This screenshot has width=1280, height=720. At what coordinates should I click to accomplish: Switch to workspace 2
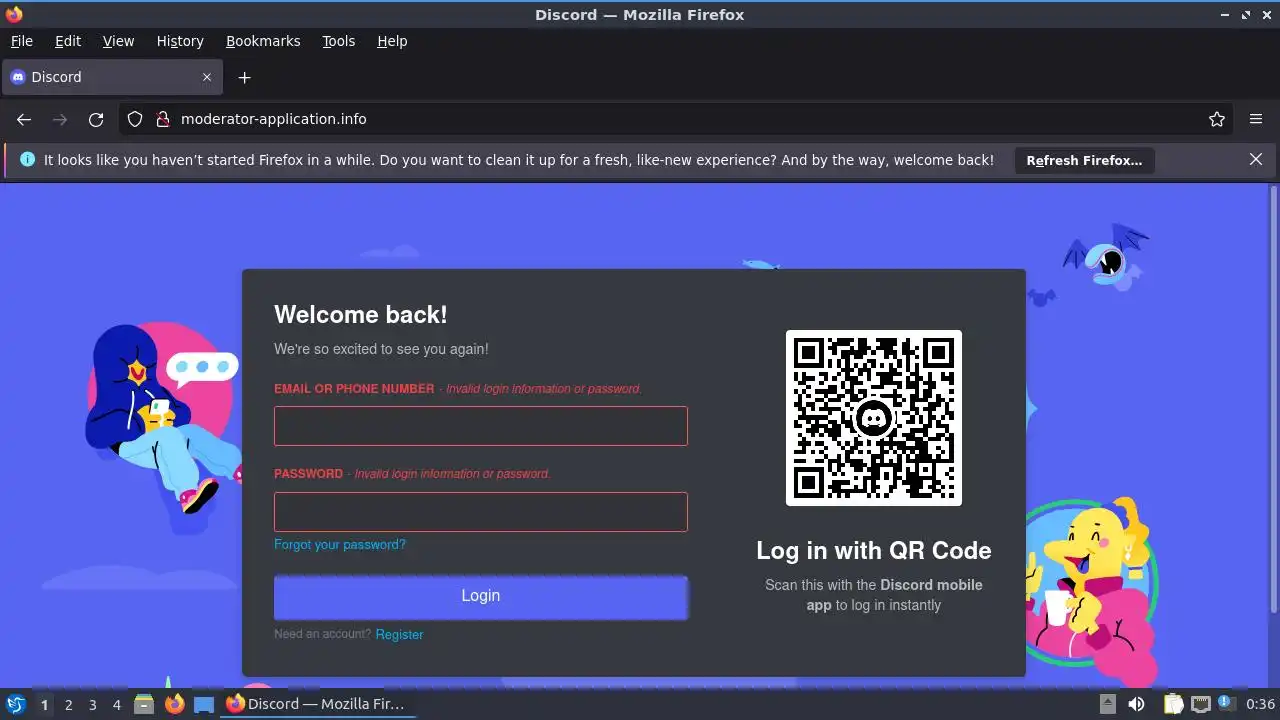(68, 705)
